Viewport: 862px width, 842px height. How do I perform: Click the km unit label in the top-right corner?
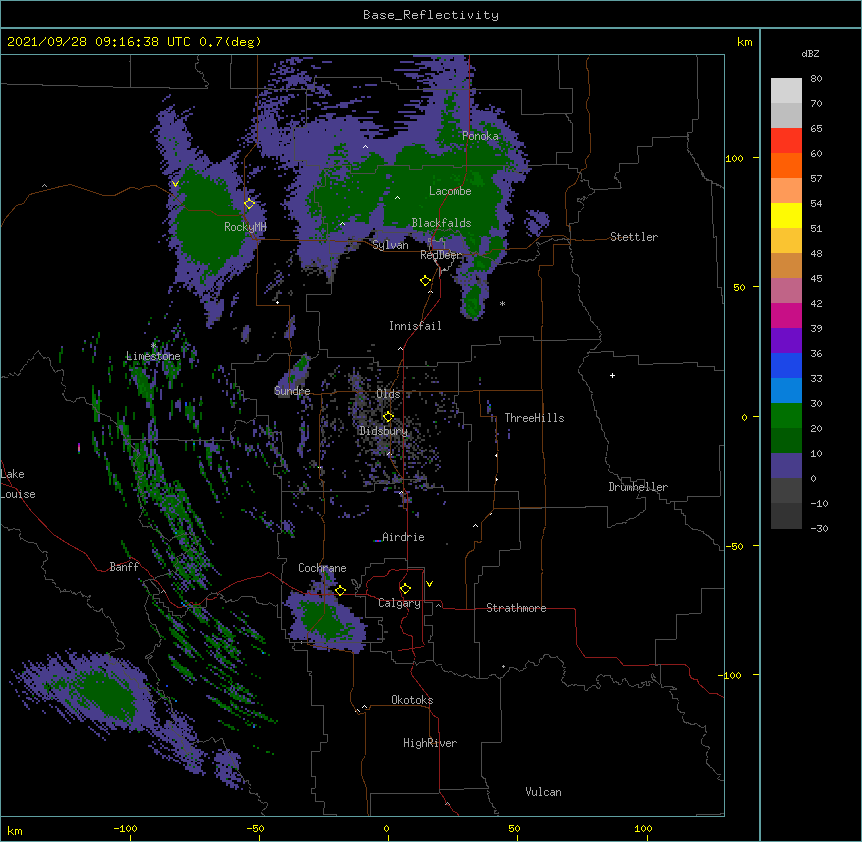744,42
